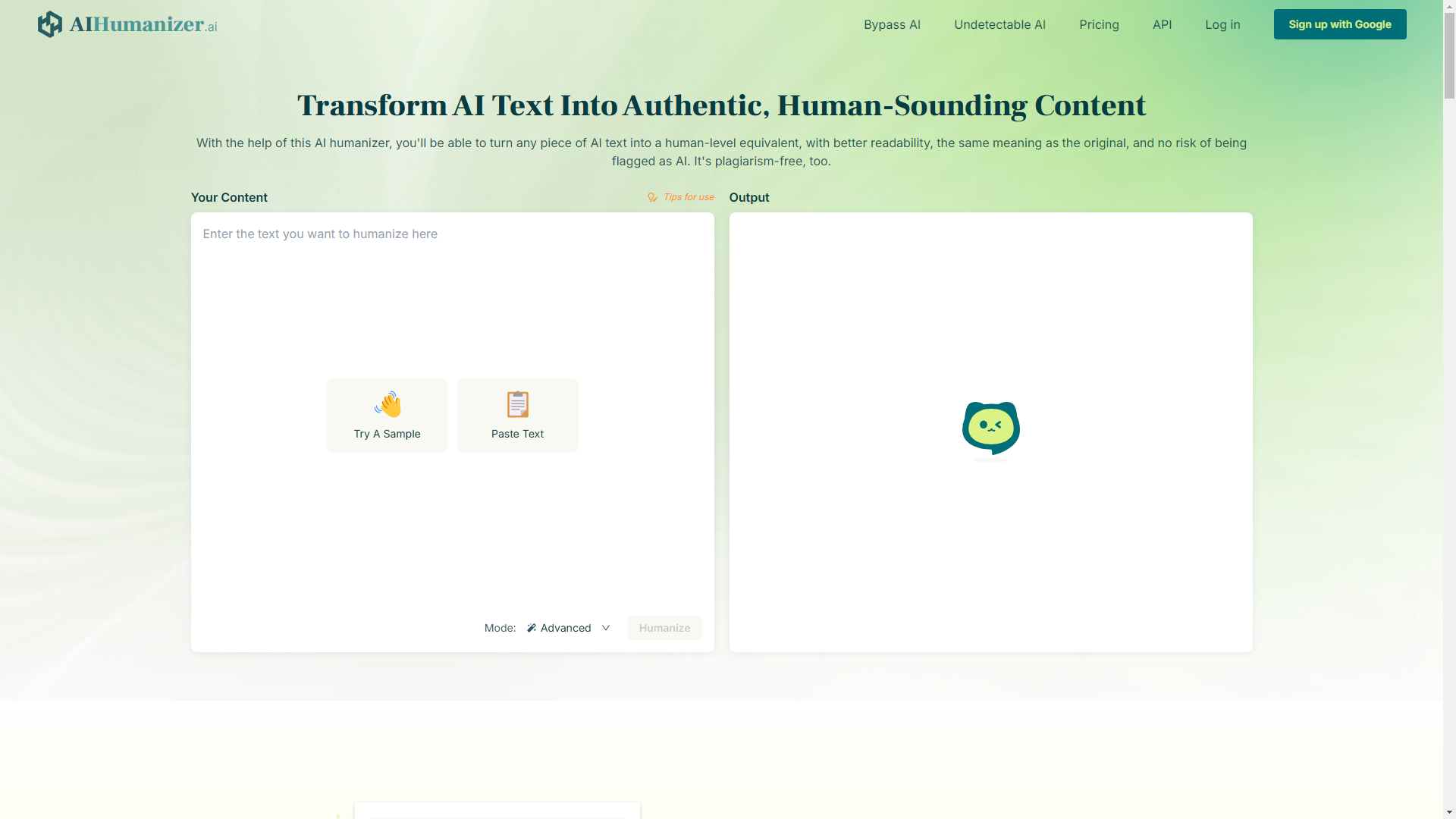The image size is (1456, 819).
Task: Open the Bypass AI menu item
Action: pos(892,24)
